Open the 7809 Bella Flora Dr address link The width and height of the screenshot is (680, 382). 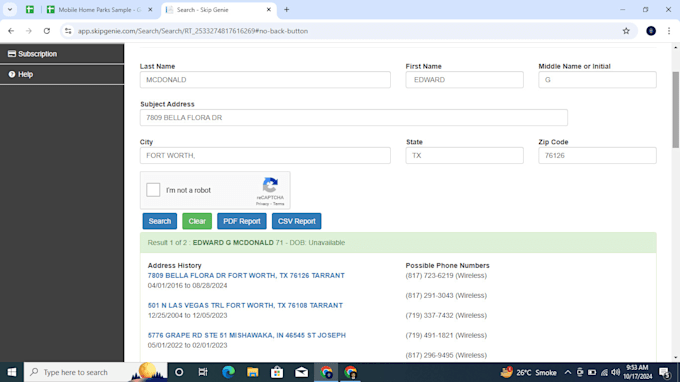tap(246, 275)
